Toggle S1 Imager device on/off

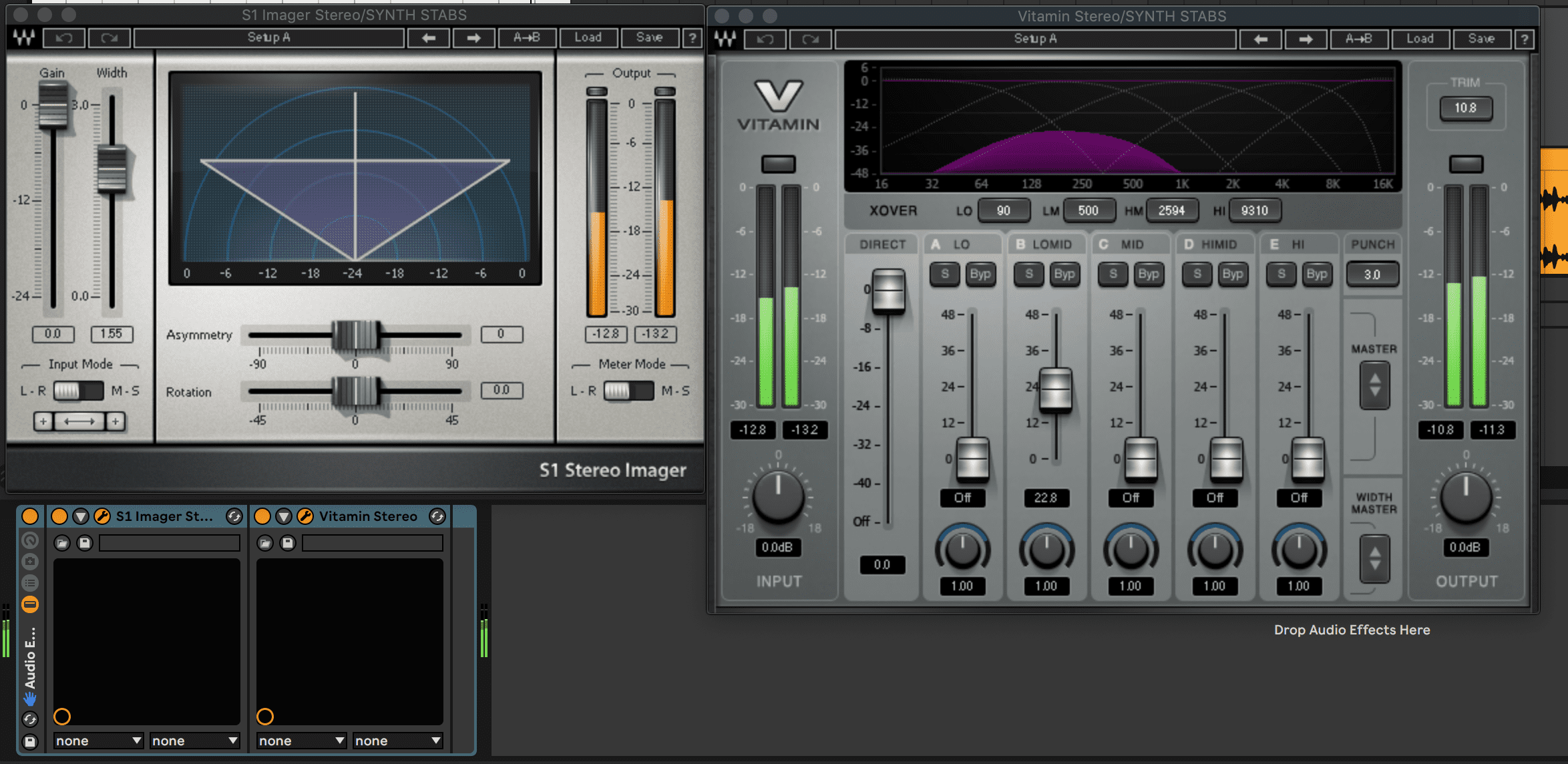pos(59,516)
